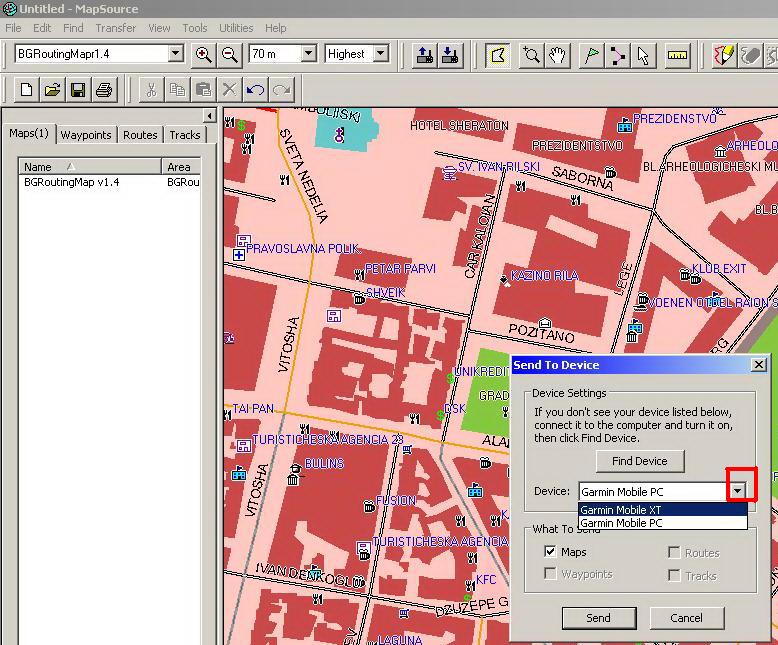The width and height of the screenshot is (778, 645).
Task: Open the 70 m zoom scale dropdown
Action: coord(308,53)
